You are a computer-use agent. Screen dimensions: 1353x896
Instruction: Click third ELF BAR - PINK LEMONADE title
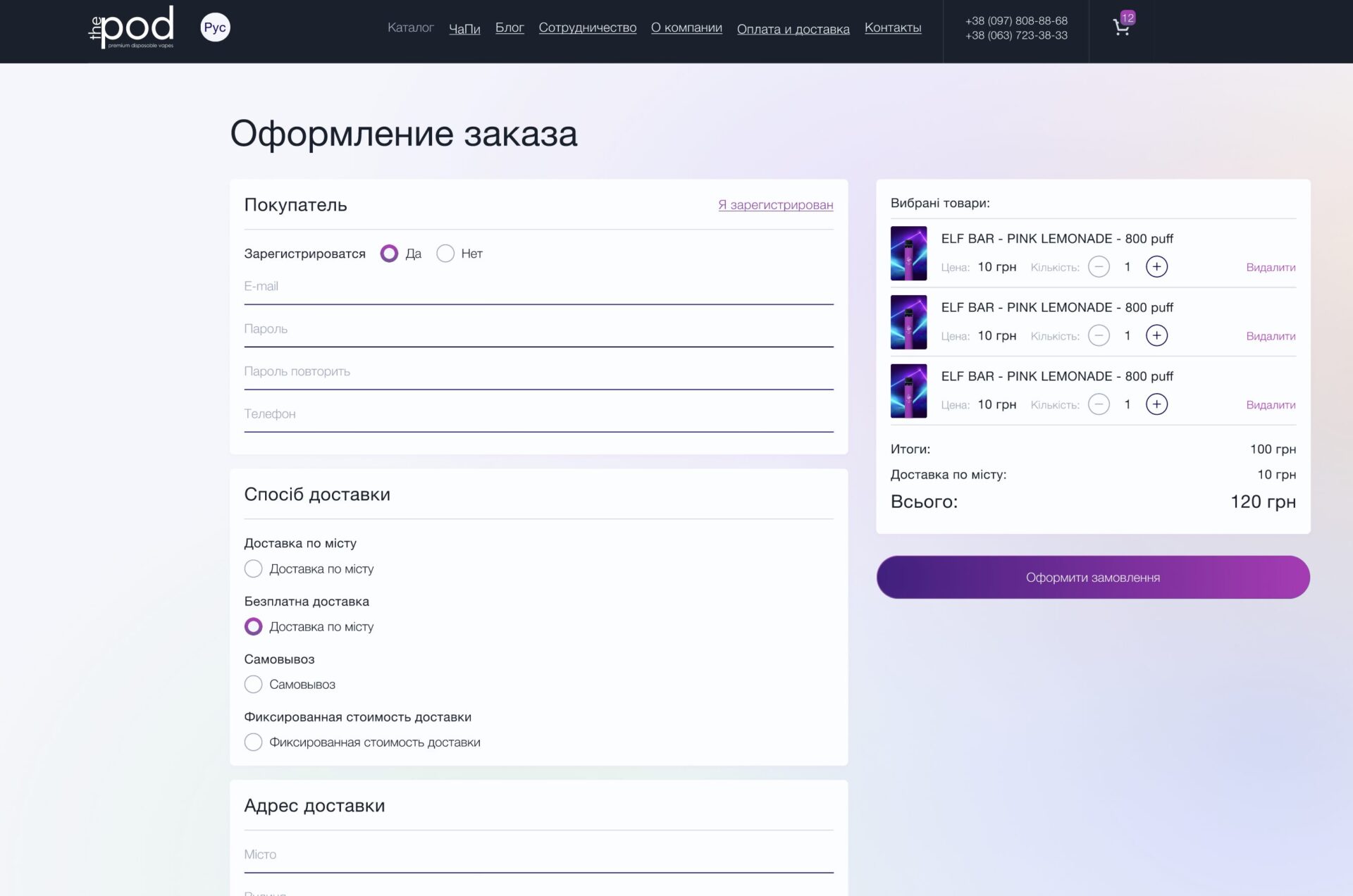pyautogui.click(x=1057, y=377)
